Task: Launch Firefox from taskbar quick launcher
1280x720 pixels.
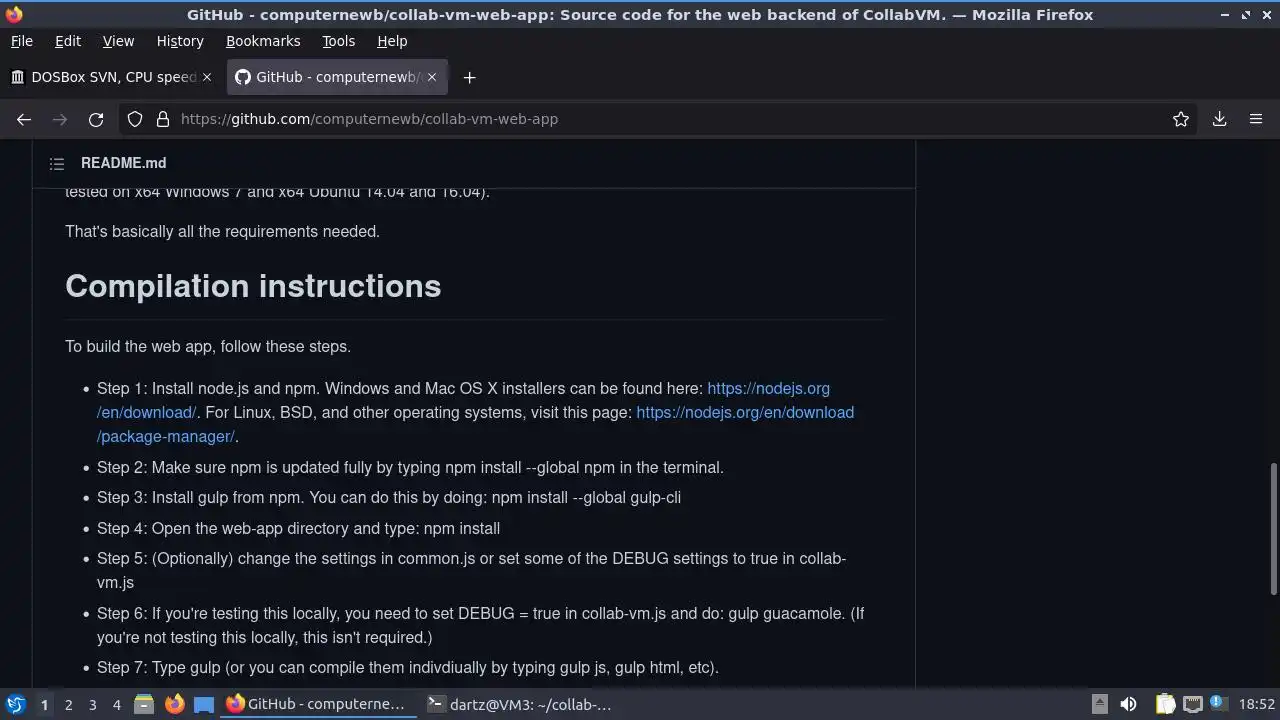Action: point(174,705)
